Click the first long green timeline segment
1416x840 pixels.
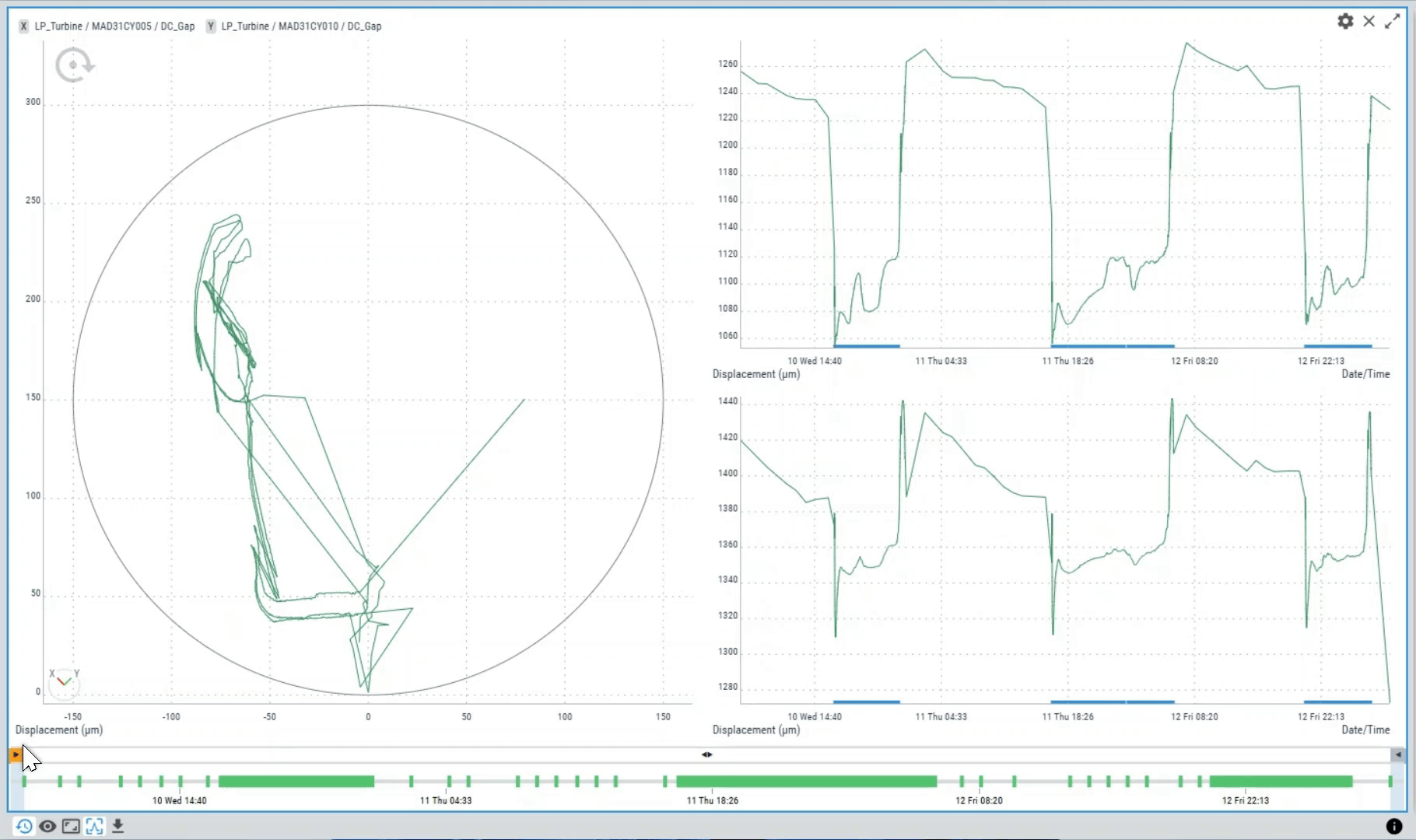[296, 781]
